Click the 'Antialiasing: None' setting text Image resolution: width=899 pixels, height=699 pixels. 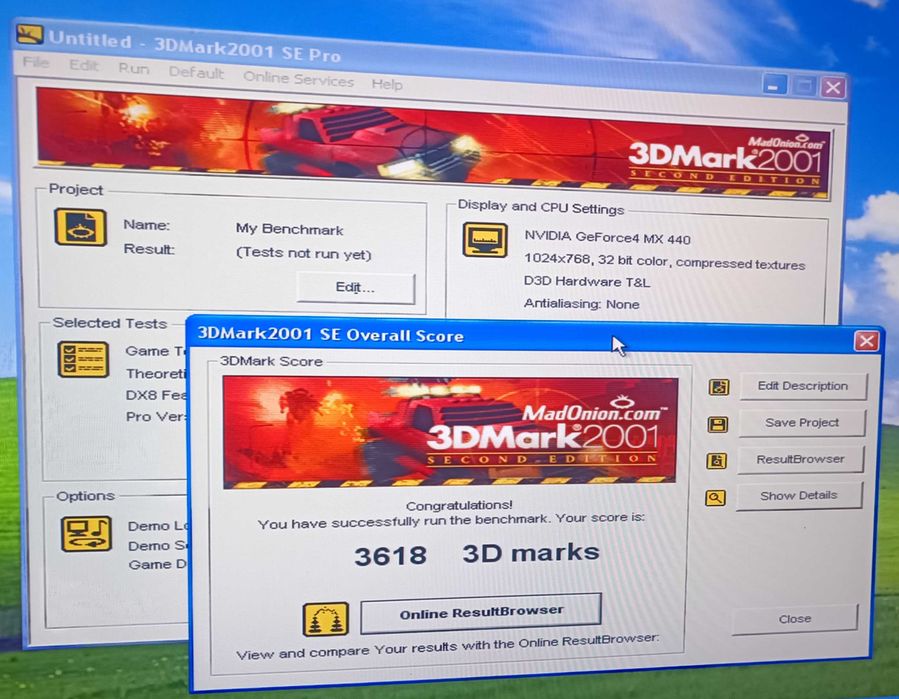[581, 304]
